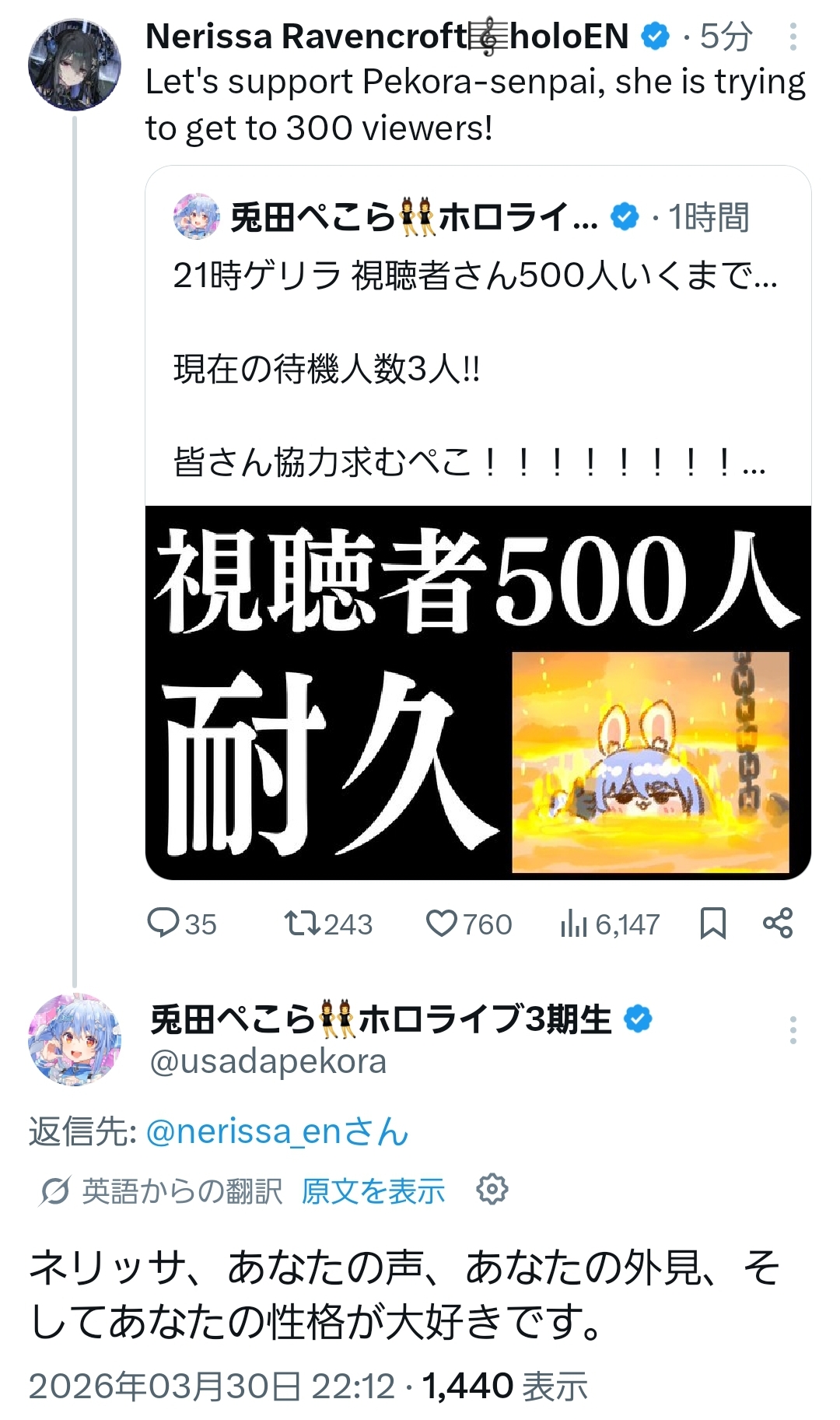Bookmark Nerissa's tweet
Viewport: 840px width, 1420px height.
click(x=712, y=924)
